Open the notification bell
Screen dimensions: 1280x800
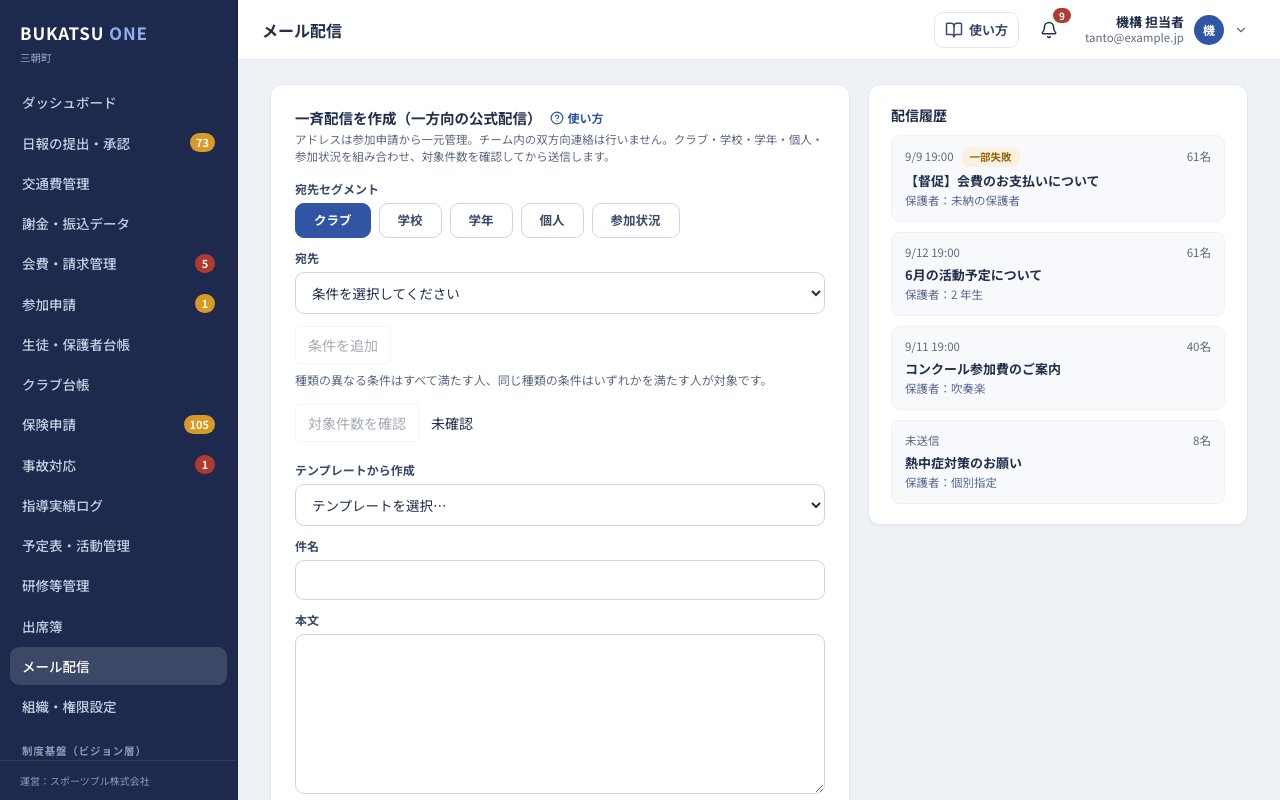point(1049,30)
